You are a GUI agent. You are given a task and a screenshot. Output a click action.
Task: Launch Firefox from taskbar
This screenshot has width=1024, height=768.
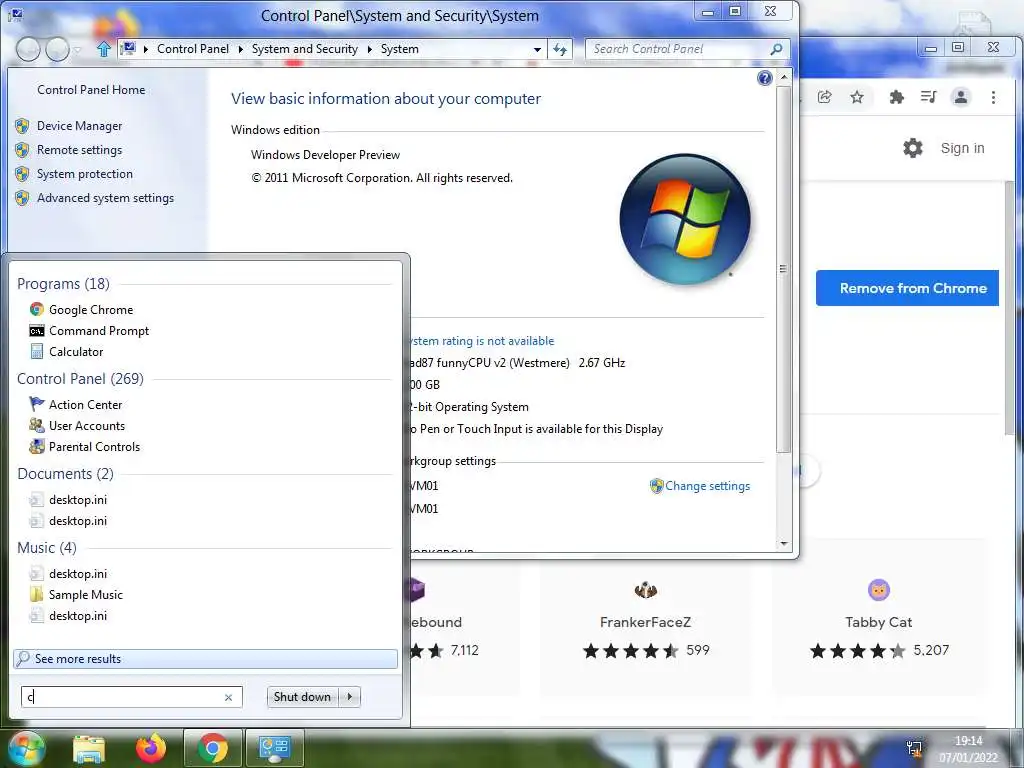pyautogui.click(x=151, y=748)
